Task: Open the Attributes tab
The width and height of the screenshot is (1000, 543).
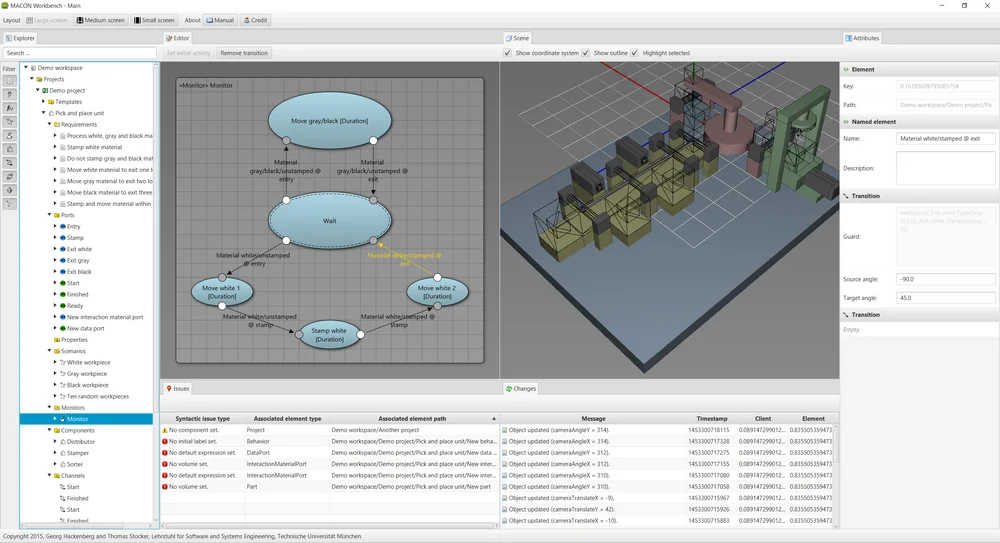Action: [862, 38]
